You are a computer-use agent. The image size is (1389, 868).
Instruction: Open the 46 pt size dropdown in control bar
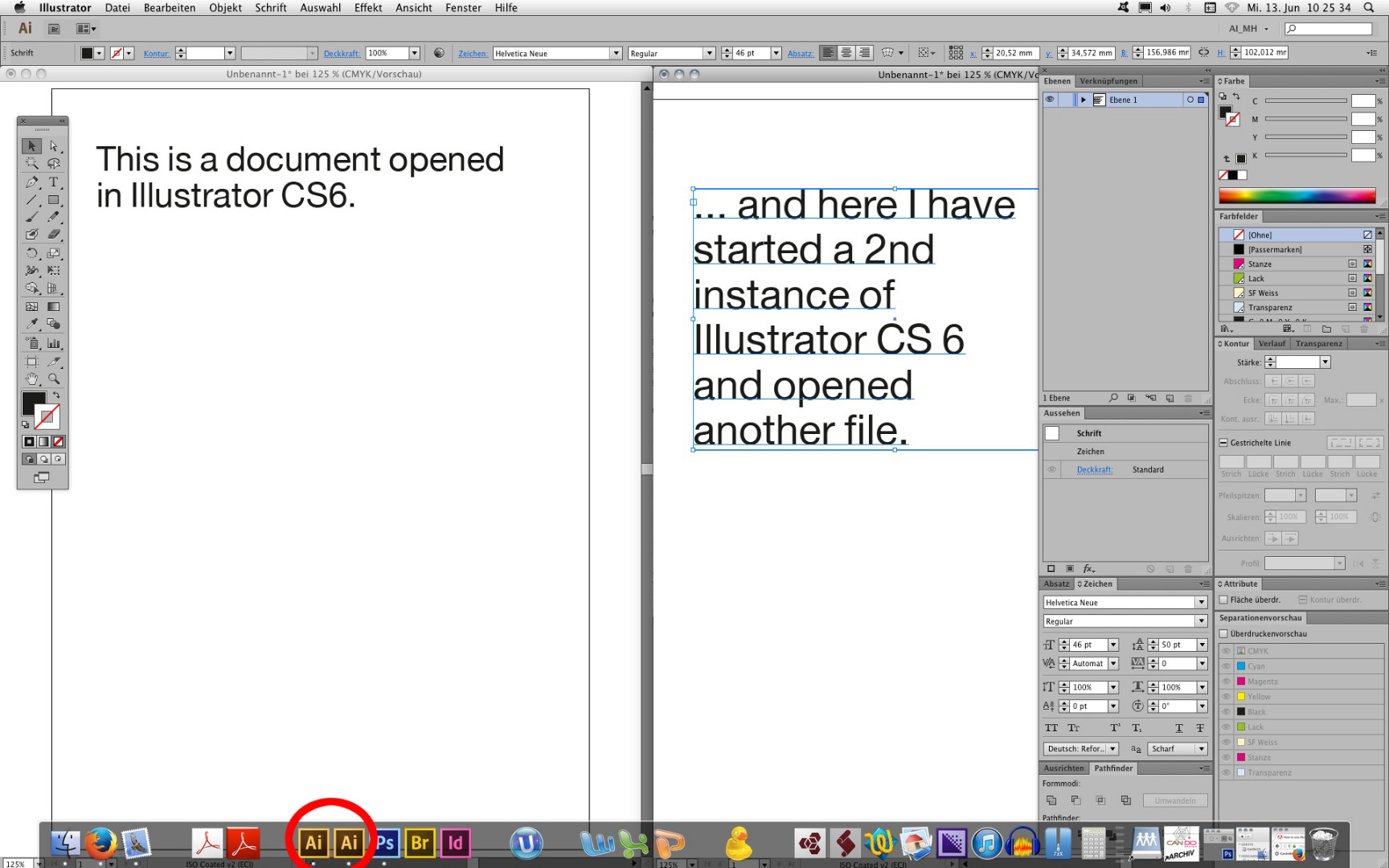(776, 53)
